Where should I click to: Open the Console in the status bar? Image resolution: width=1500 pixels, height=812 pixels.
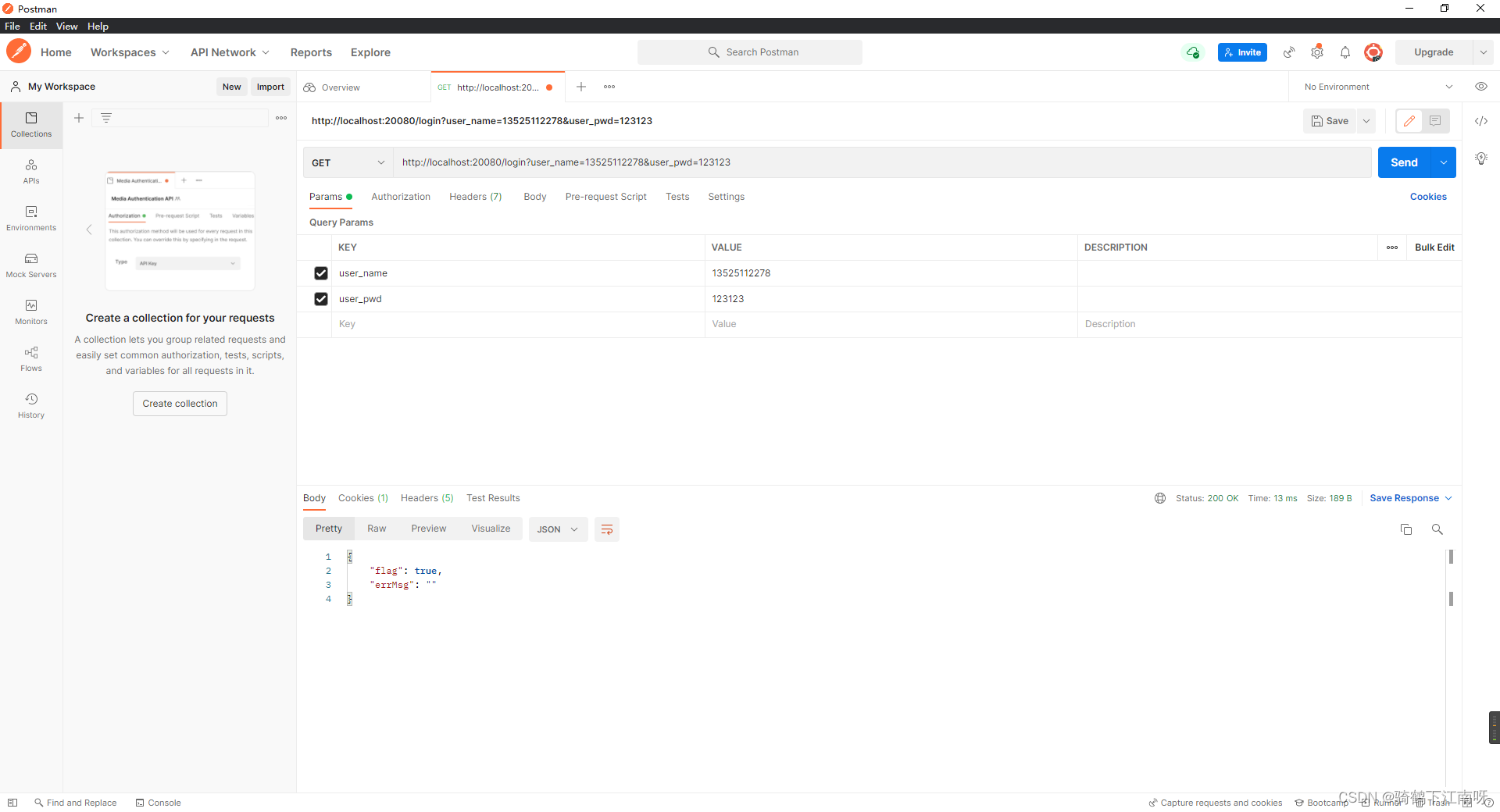(x=158, y=803)
